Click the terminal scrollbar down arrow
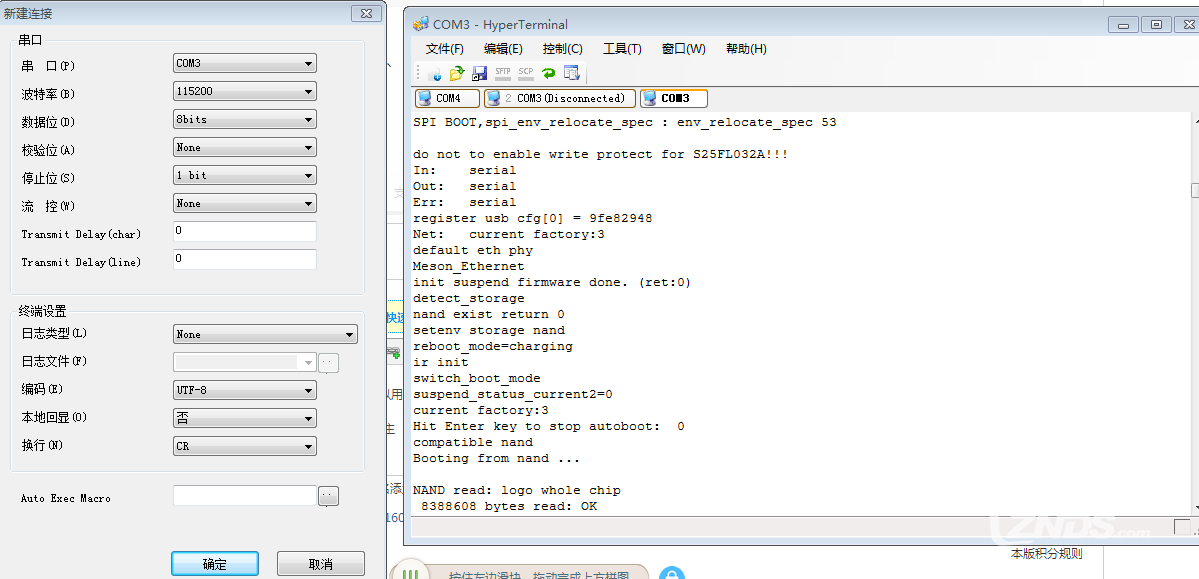This screenshot has height=579, width=1199. (x=1195, y=507)
